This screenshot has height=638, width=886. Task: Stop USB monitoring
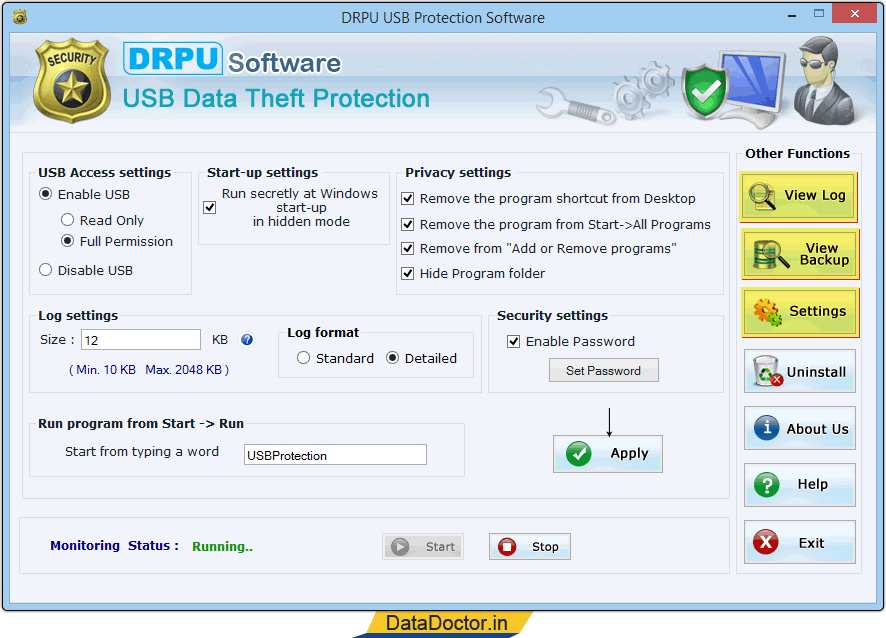(x=529, y=546)
